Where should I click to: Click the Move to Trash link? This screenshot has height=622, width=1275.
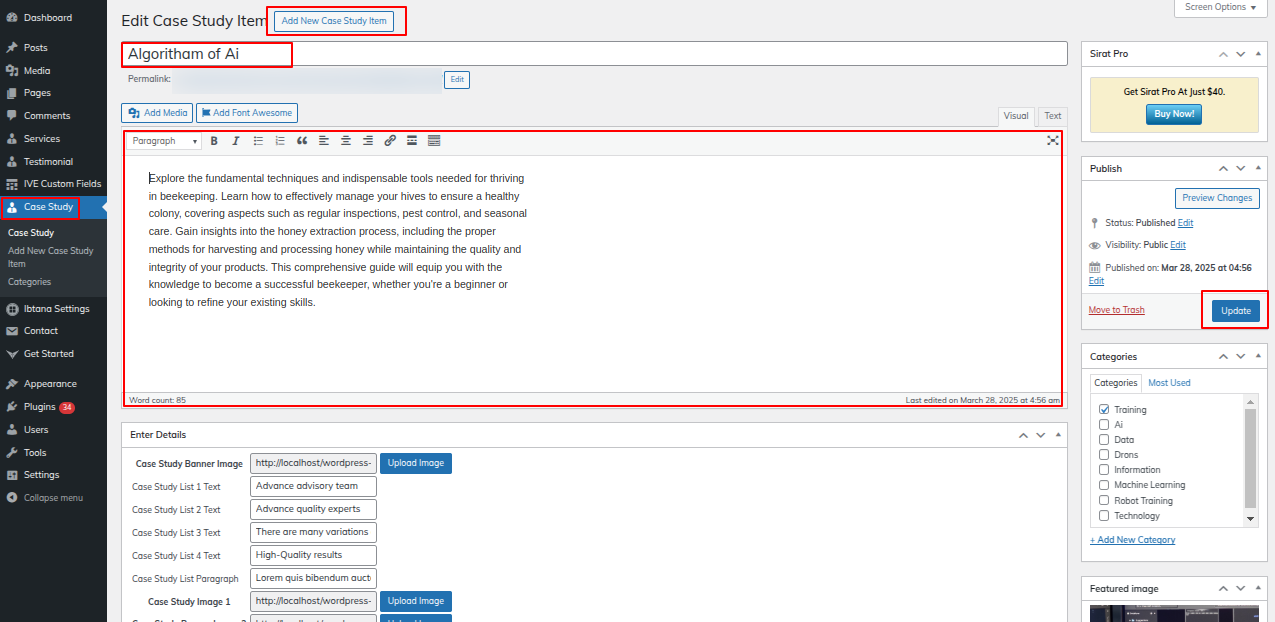pos(1116,310)
